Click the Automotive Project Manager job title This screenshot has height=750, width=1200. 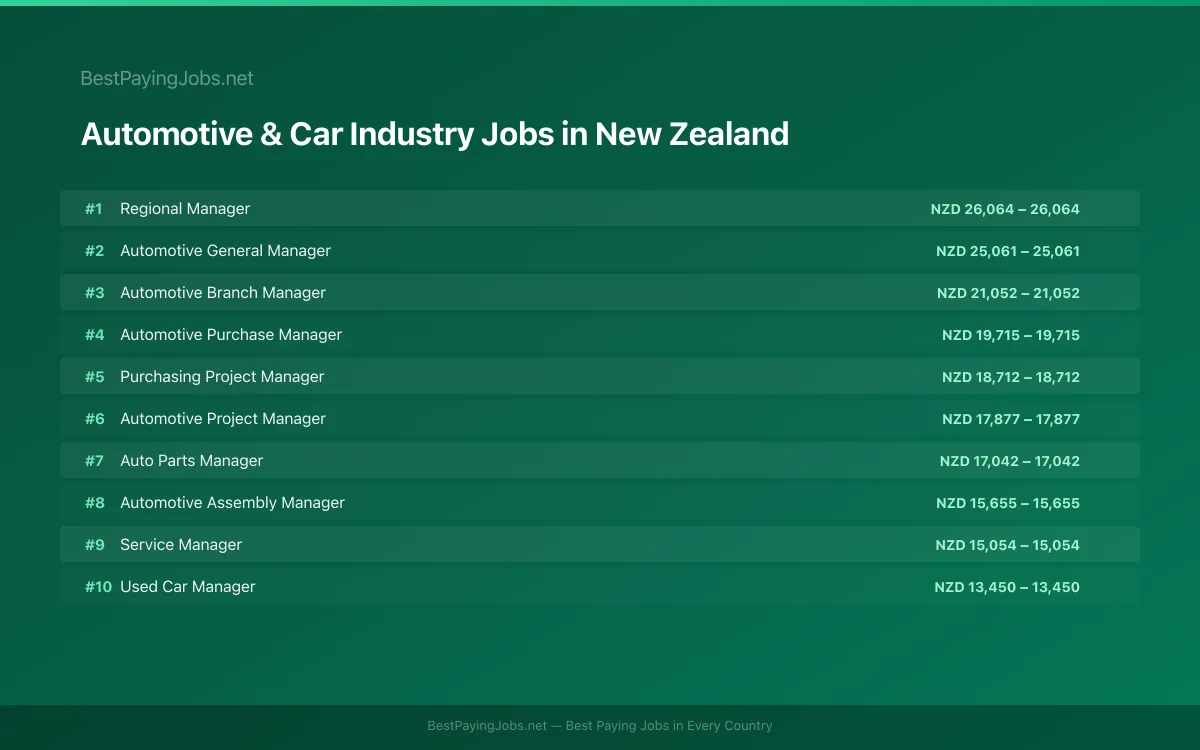pyautogui.click(x=223, y=419)
